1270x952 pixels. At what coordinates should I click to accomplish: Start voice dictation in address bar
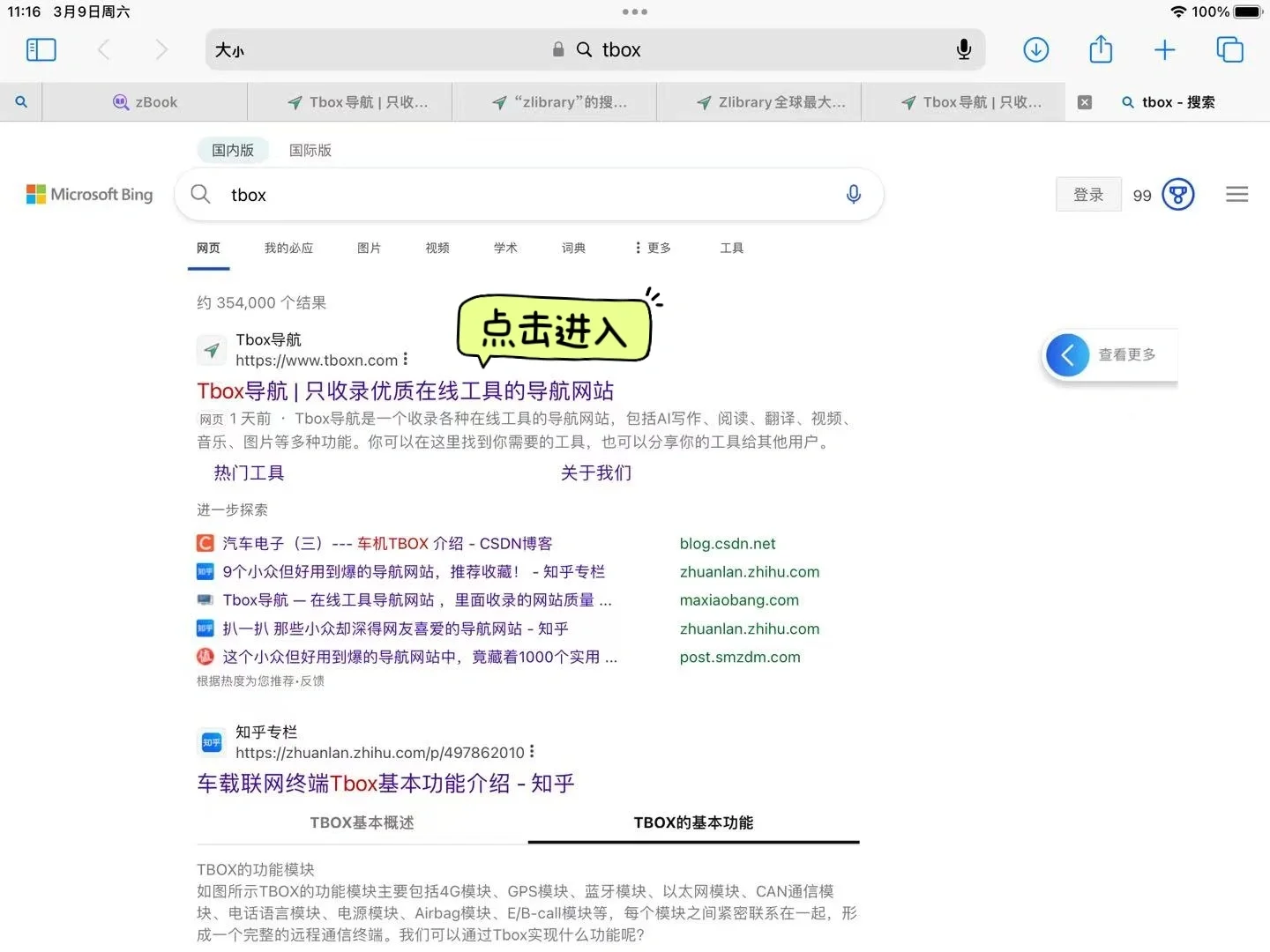pos(964,49)
